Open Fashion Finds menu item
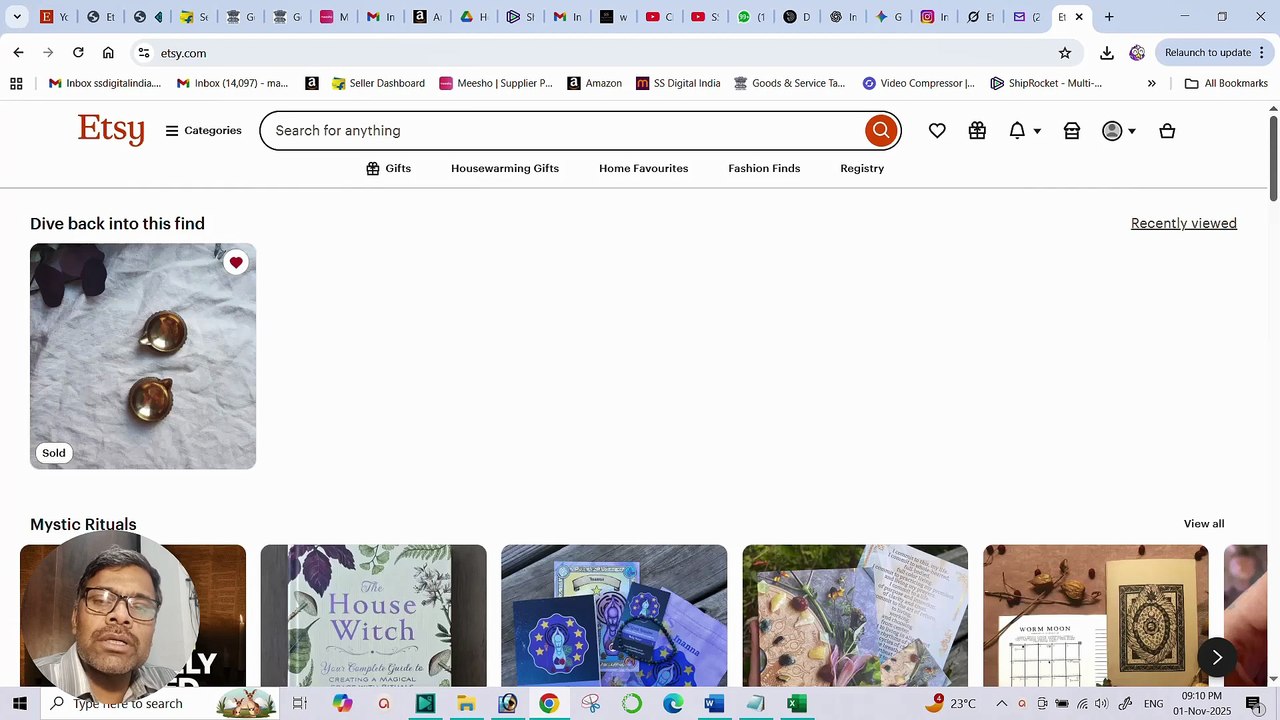The image size is (1280, 720). [764, 168]
